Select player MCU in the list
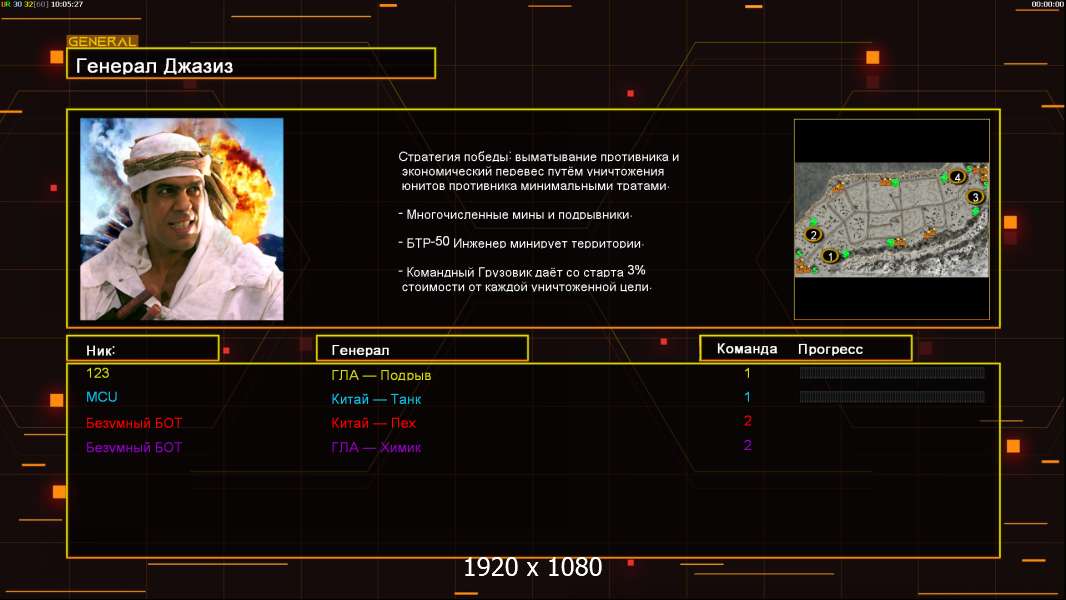Viewport: 1066px width, 600px height. [102, 397]
